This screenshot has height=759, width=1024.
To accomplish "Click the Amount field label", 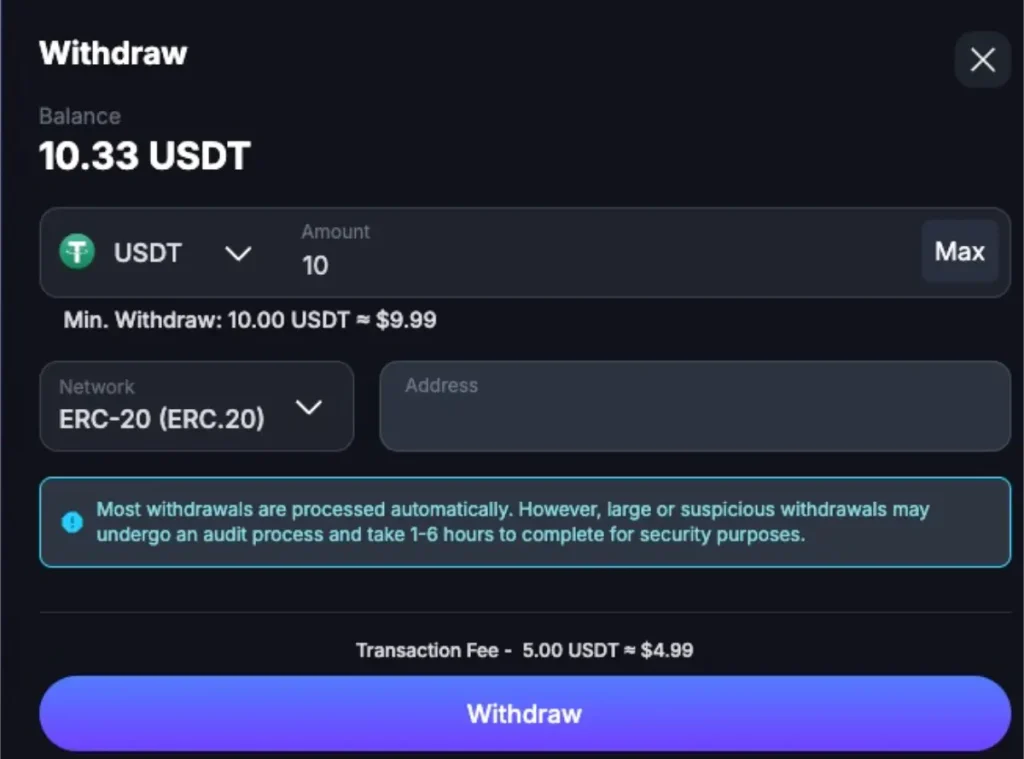I will (335, 231).
